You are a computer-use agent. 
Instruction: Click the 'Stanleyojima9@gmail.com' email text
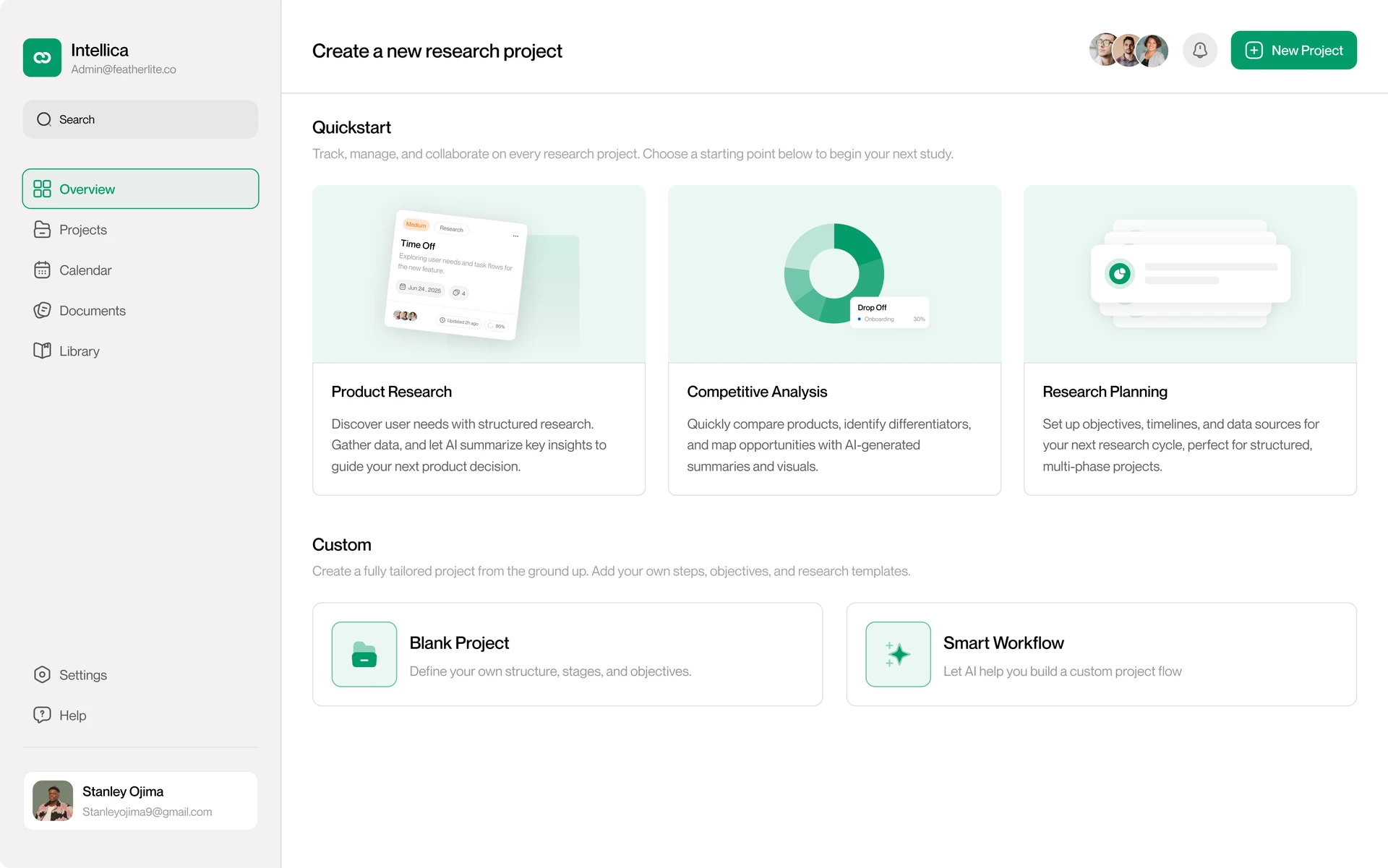tap(147, 812)
